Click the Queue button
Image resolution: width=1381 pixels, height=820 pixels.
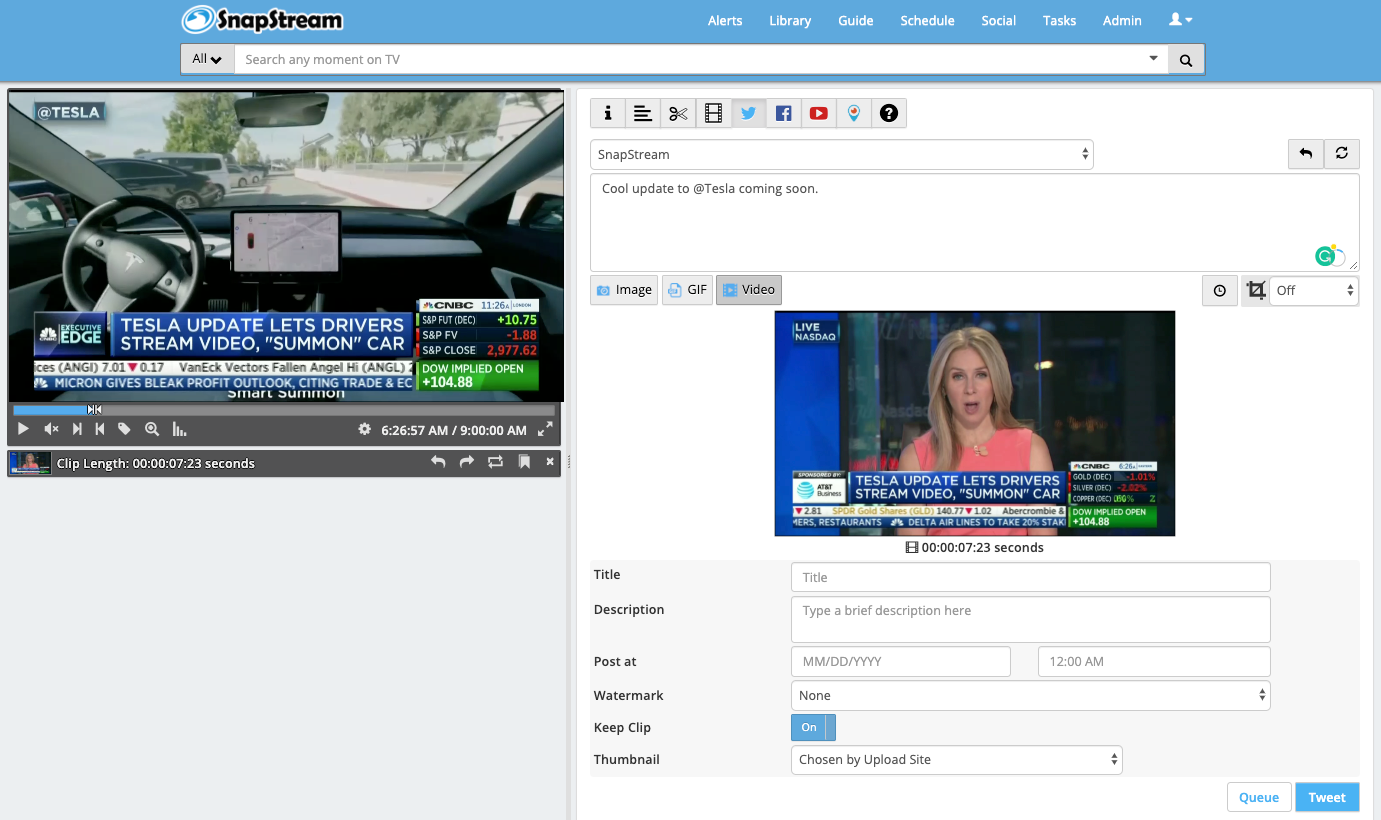[x=1258, y=797]
